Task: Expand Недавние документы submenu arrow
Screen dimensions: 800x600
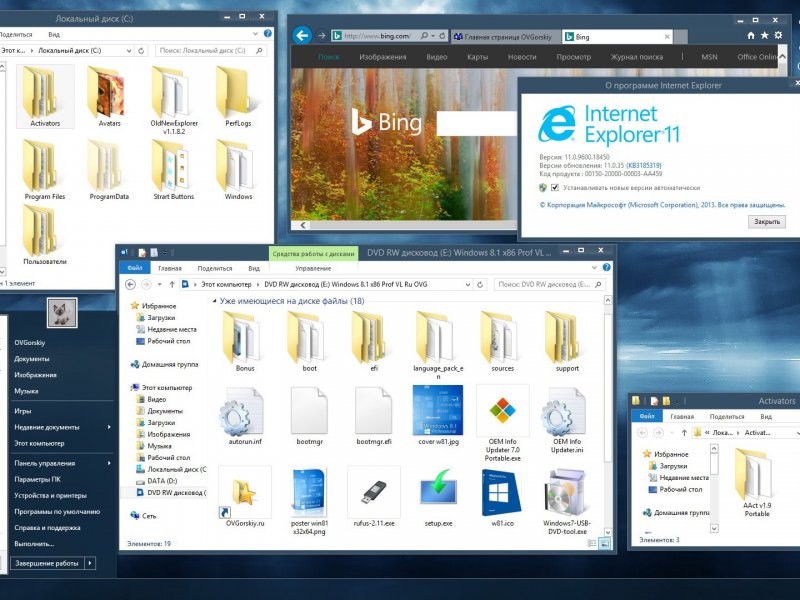Action: [x=109, y=427]
